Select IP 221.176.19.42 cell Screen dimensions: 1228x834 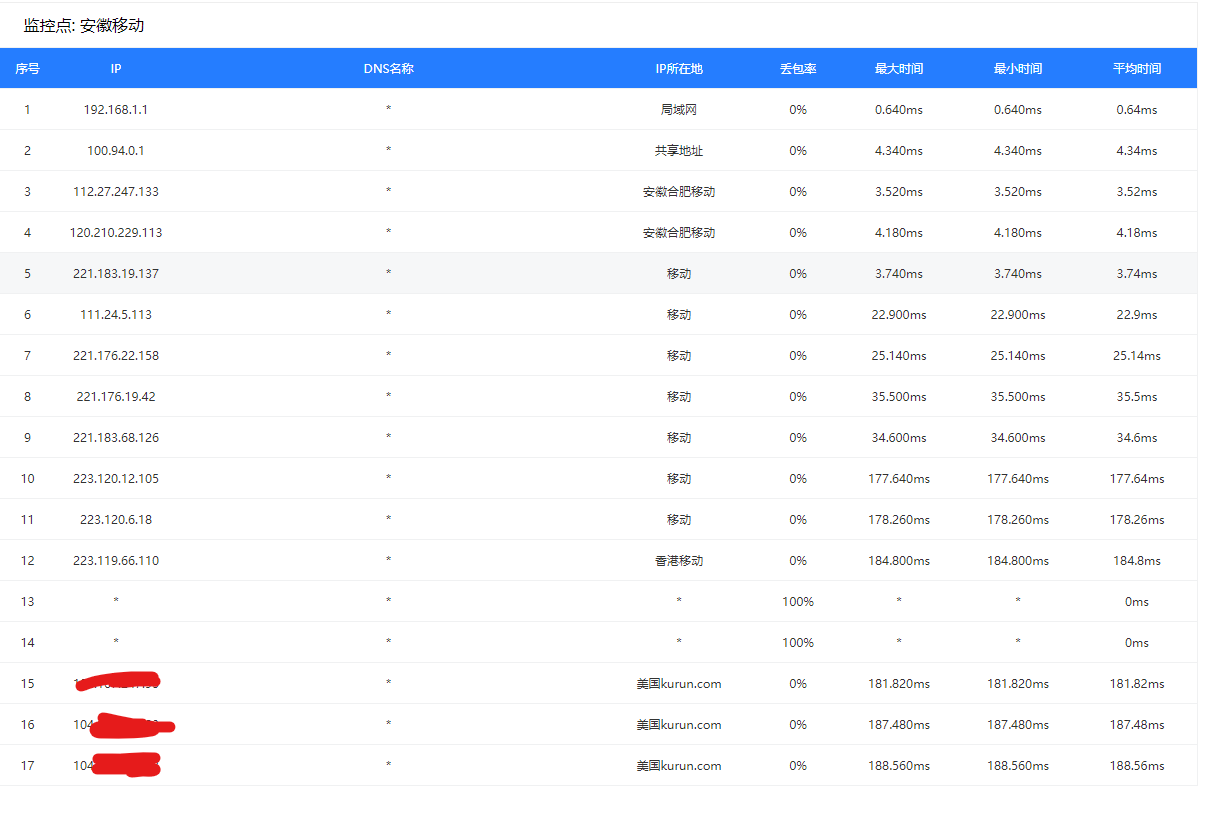(x=116, y=397)
